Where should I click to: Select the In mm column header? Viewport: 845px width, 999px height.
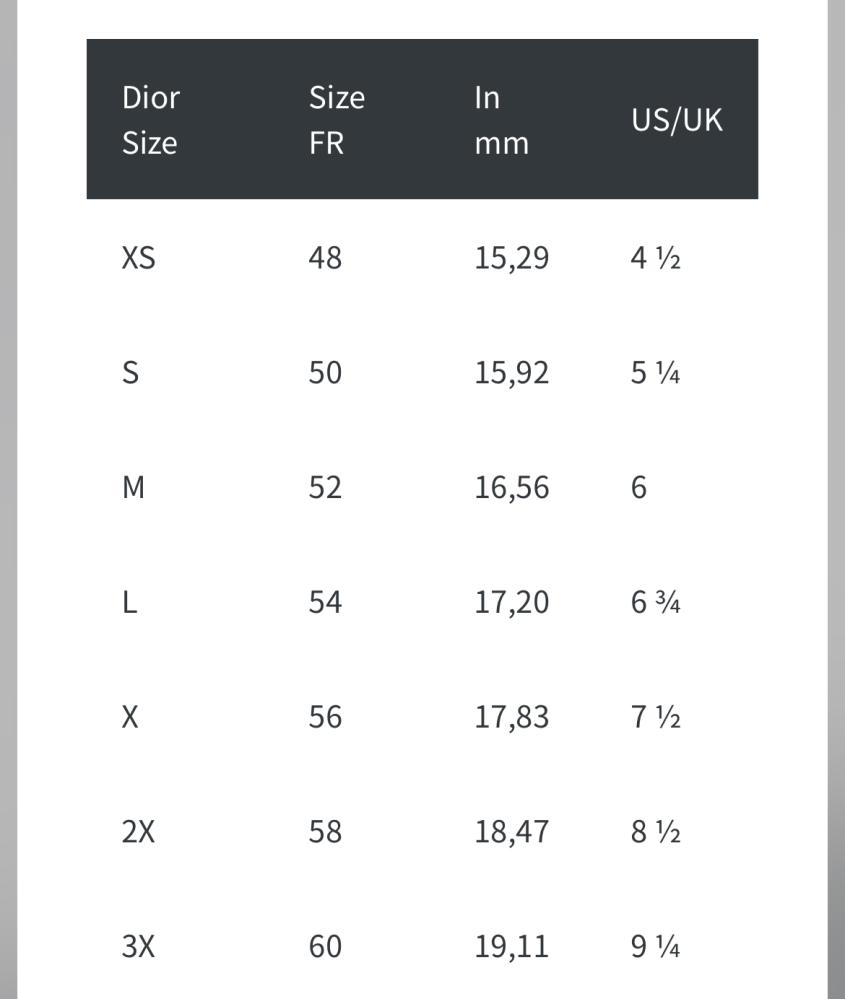[x=502, y=120]
